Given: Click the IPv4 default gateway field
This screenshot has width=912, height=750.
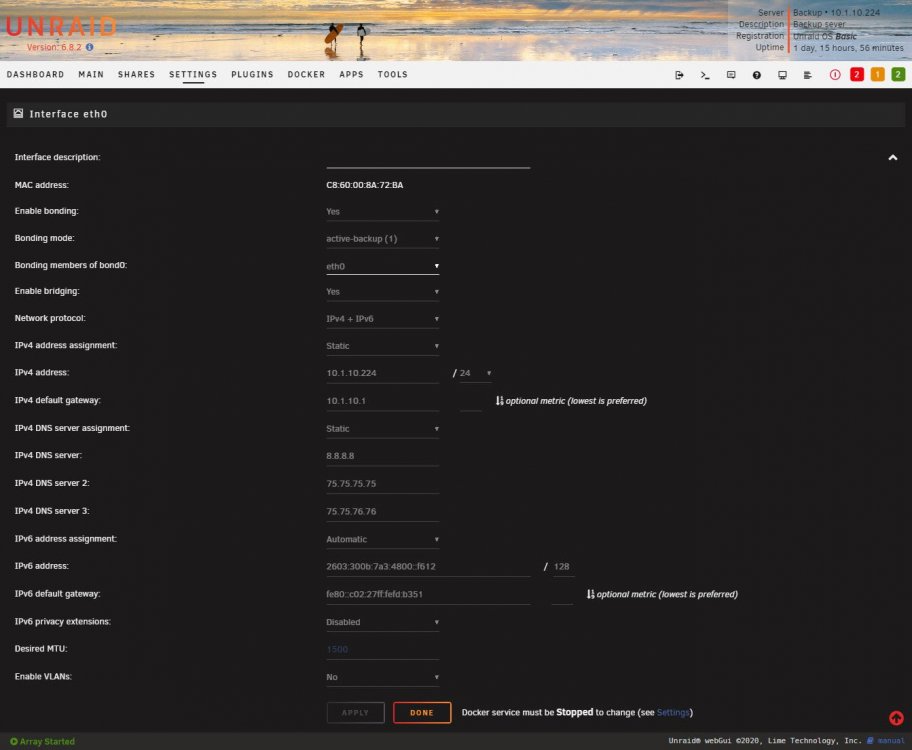Looking at the screenshot, I should (383, 401).
